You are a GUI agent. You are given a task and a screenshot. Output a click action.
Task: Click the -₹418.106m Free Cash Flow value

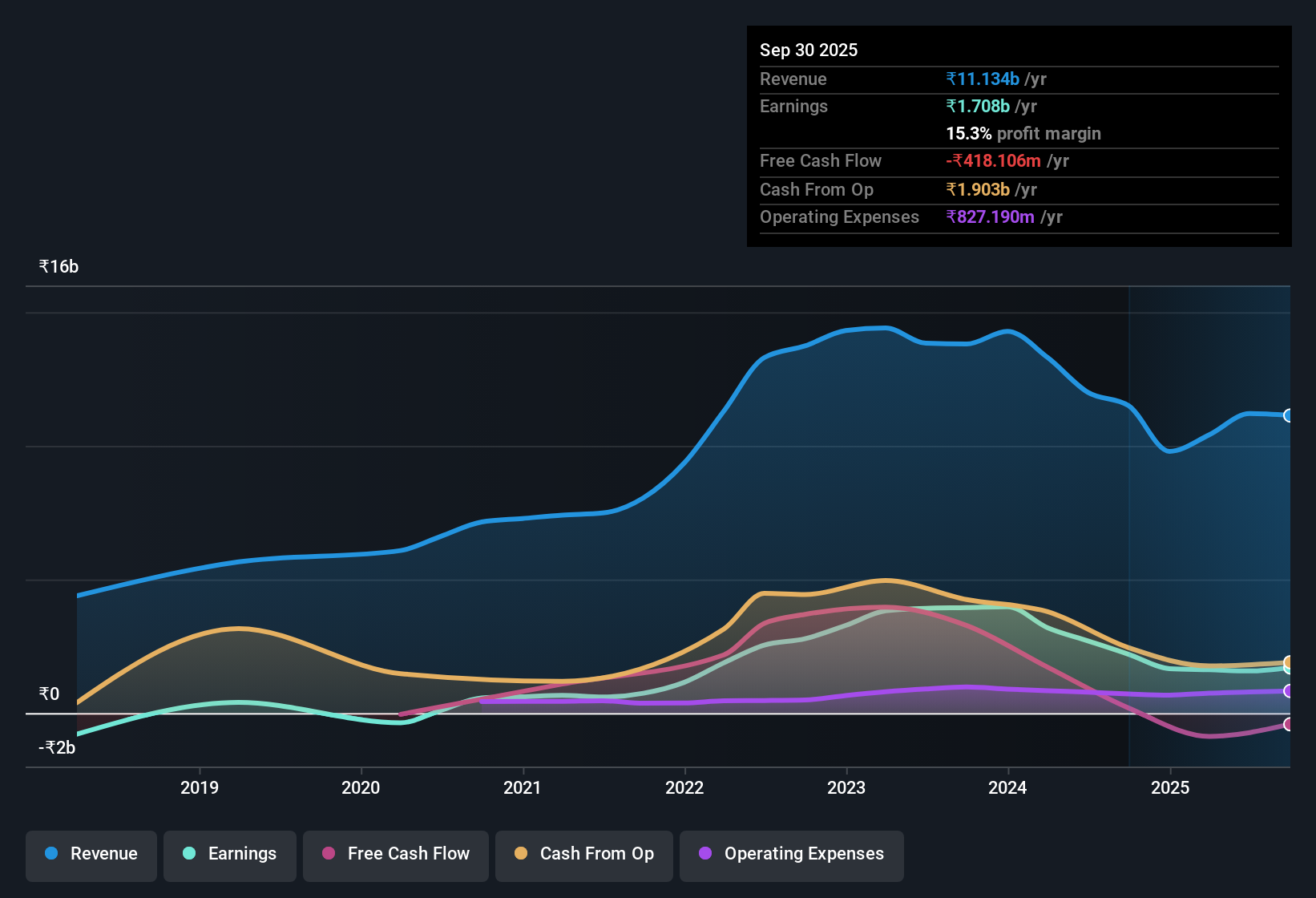tap(994, 160)
